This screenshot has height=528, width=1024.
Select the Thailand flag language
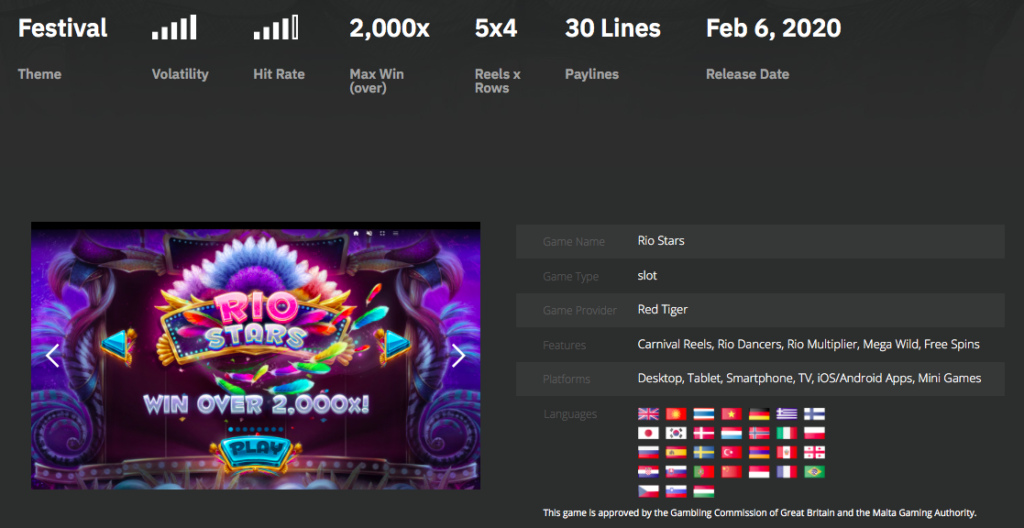(703, 414)
